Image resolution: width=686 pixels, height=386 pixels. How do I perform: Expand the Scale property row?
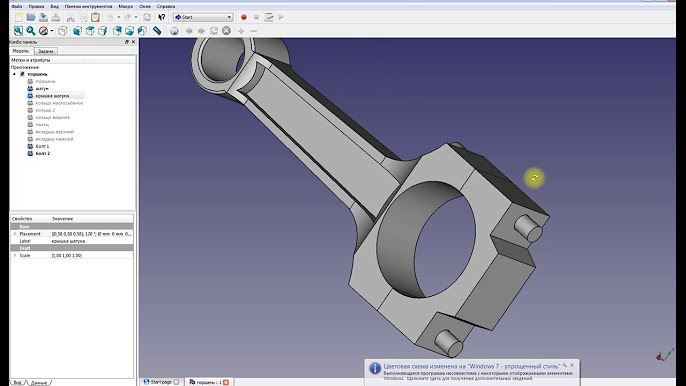[x=14, y=255]
